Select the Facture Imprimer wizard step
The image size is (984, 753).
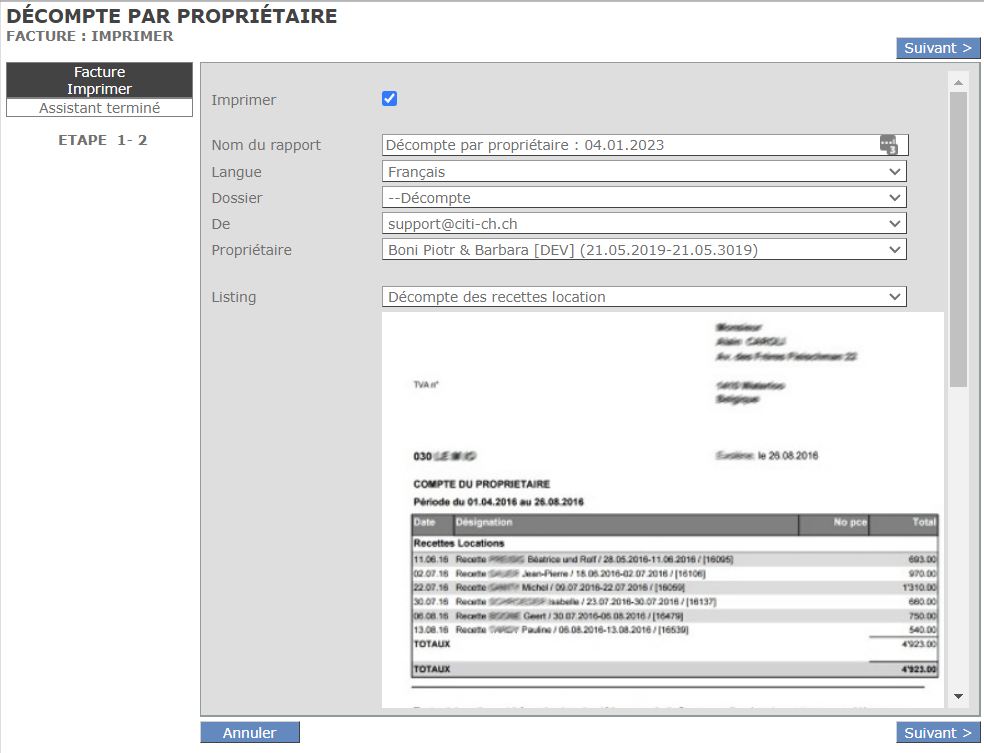click(99, 80)
